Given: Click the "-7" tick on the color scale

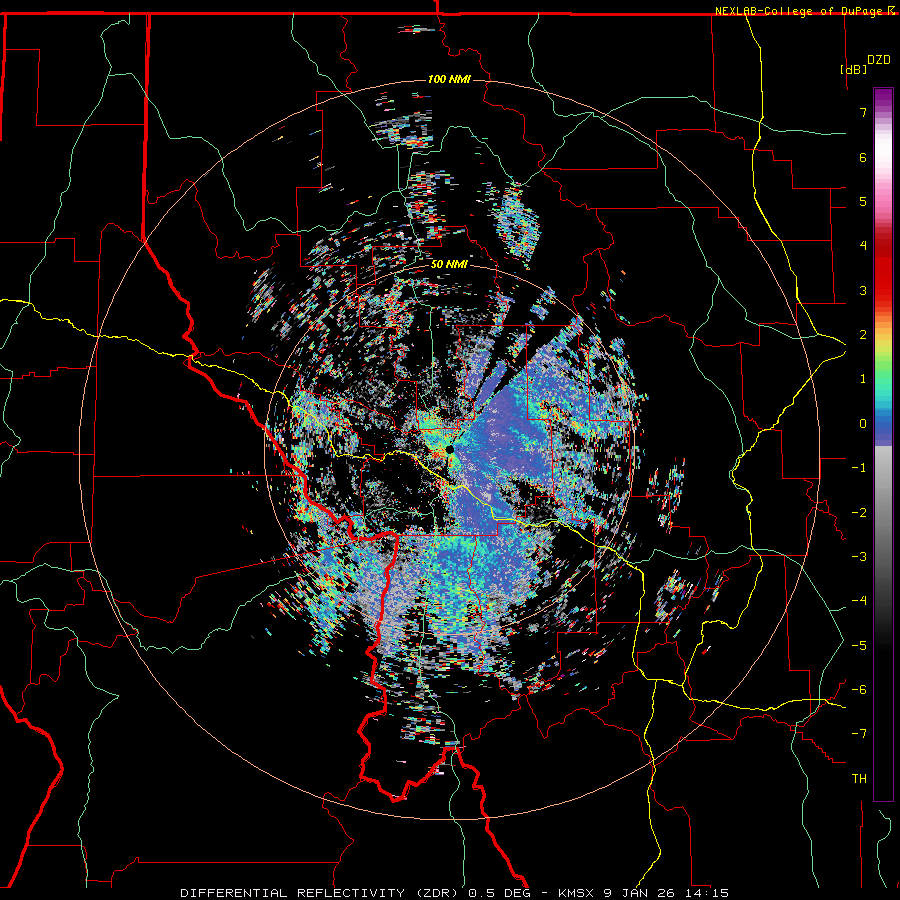Looking at the screenshot, I should coord(859,734).
